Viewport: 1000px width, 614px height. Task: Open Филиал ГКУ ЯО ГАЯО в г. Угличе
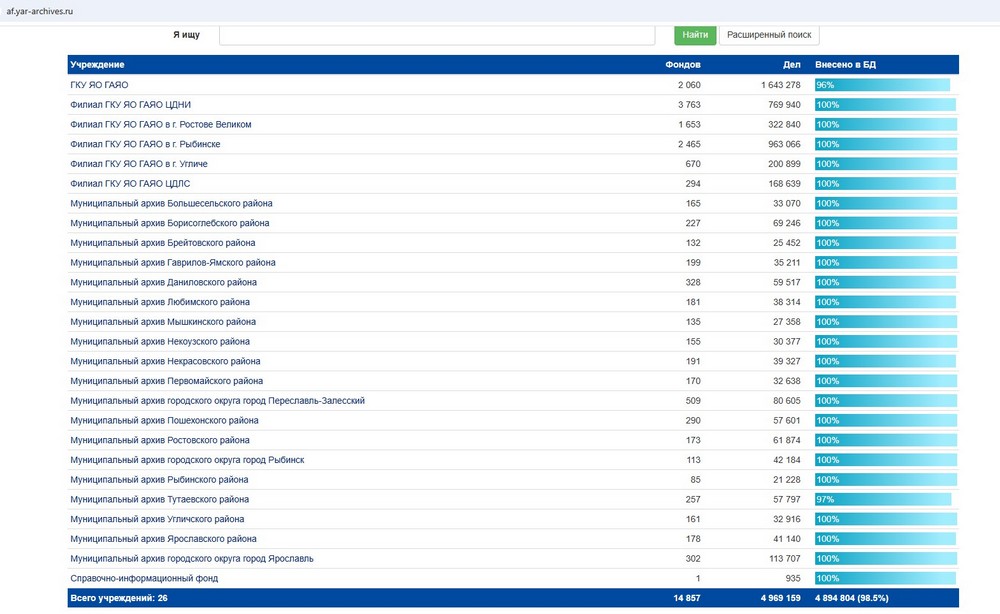click(138, 164)
